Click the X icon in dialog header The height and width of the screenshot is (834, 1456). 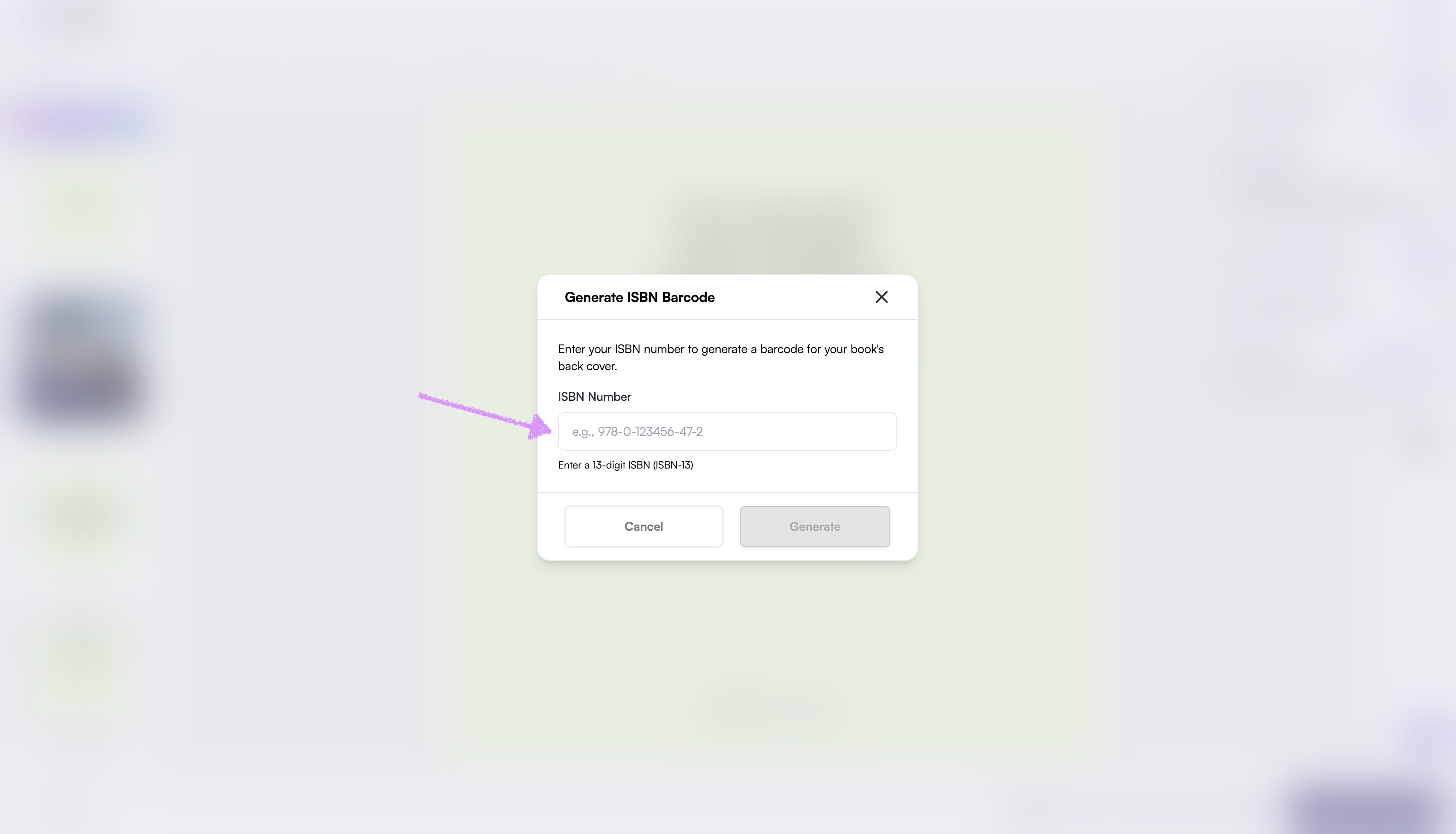[x=881, y=297]
